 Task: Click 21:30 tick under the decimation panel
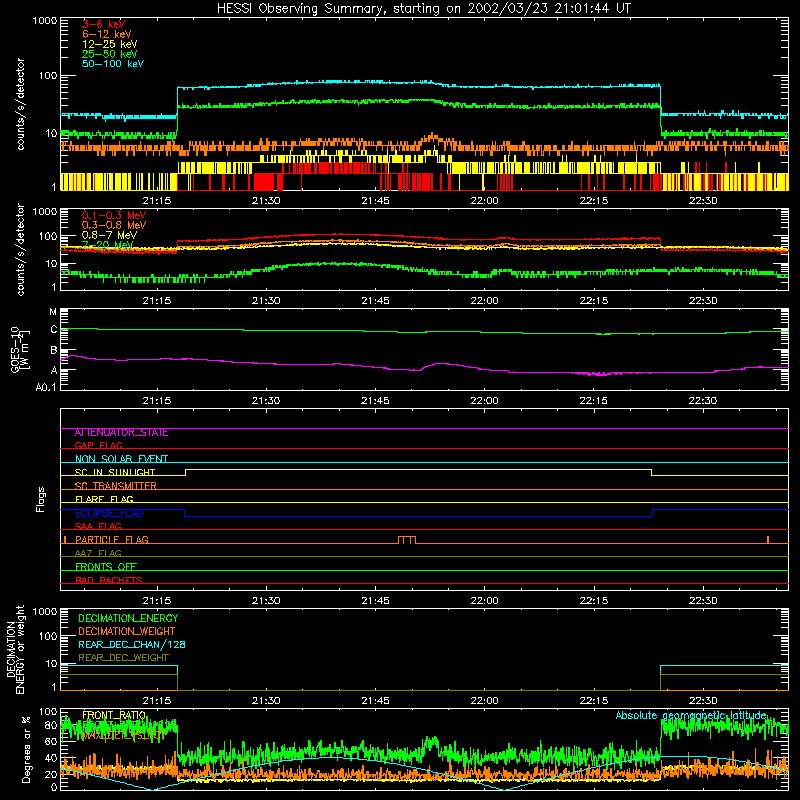click(266, 701)
